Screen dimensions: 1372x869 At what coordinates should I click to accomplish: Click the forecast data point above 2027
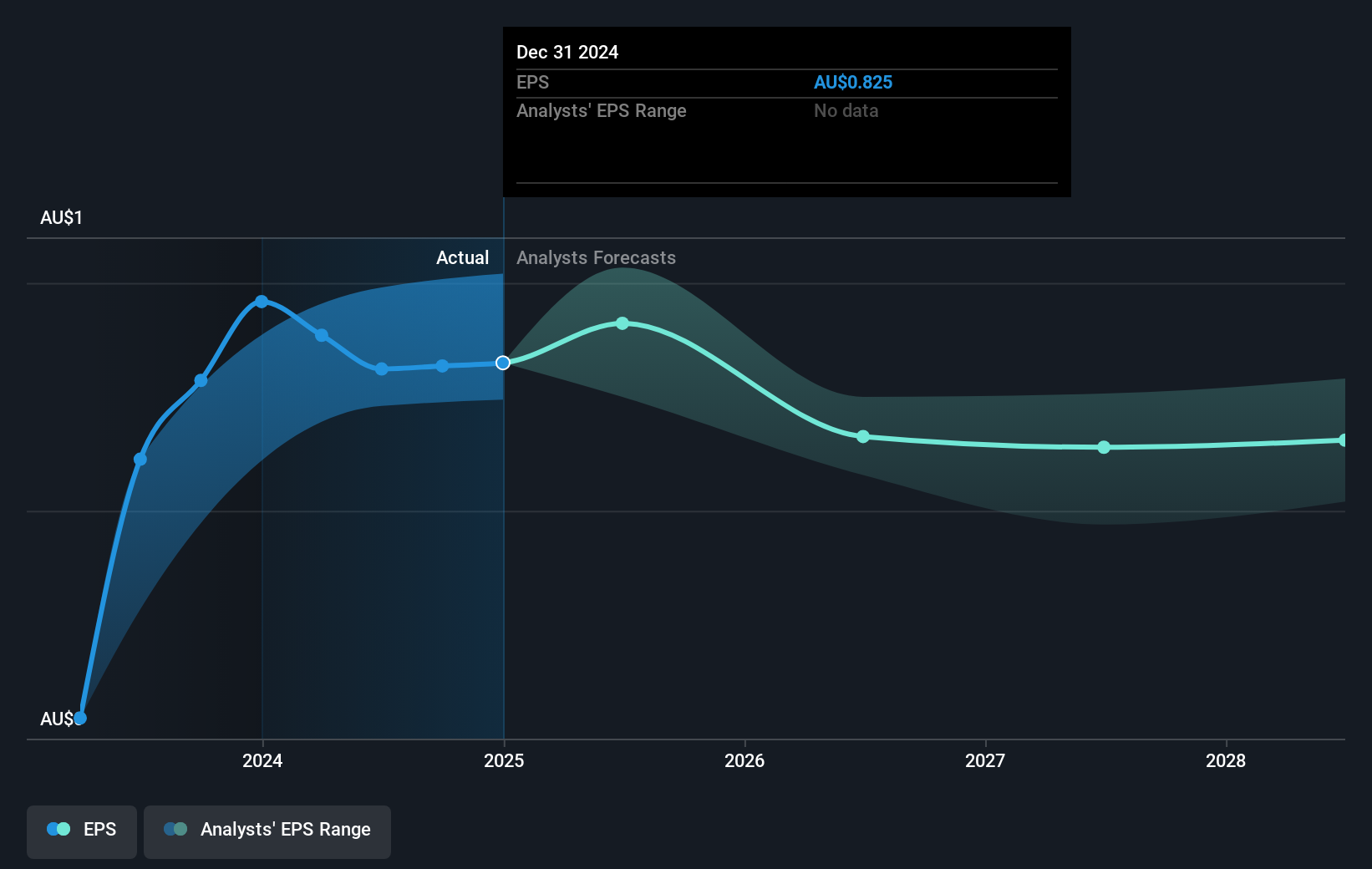(x=1104, y=447)
